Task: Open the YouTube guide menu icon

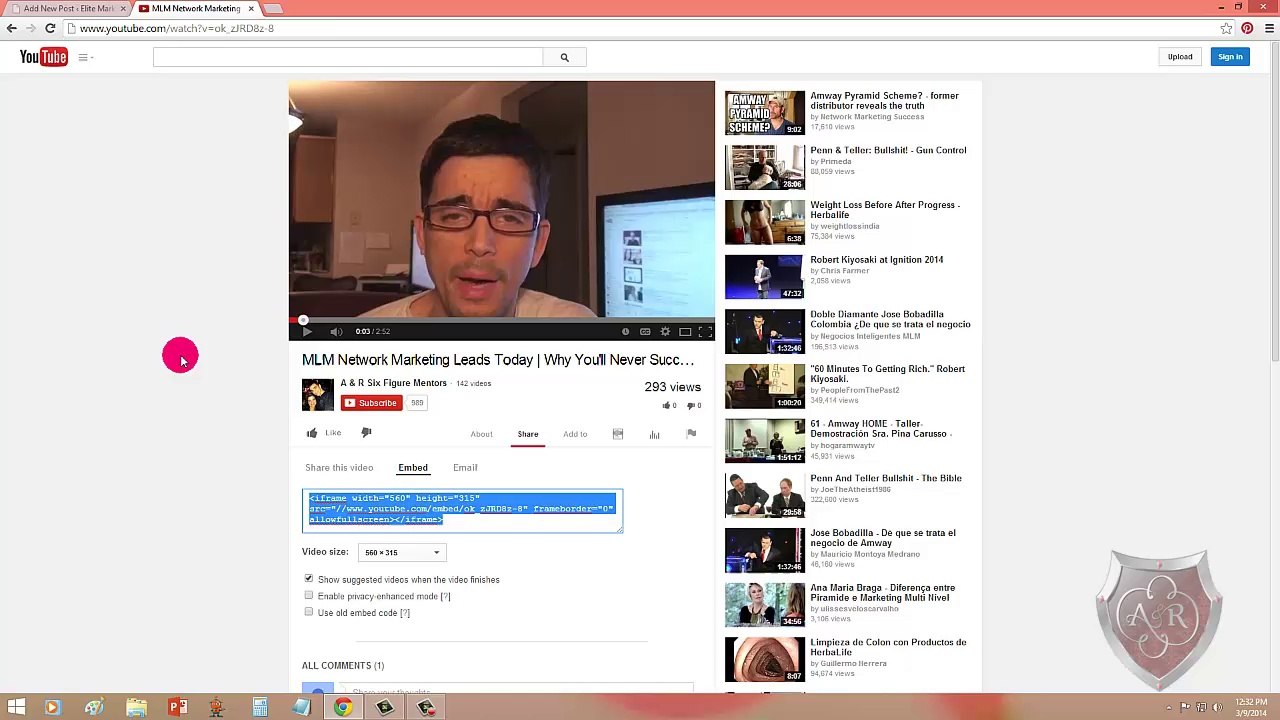Action: pyautogui.click(x=85, y=57)
